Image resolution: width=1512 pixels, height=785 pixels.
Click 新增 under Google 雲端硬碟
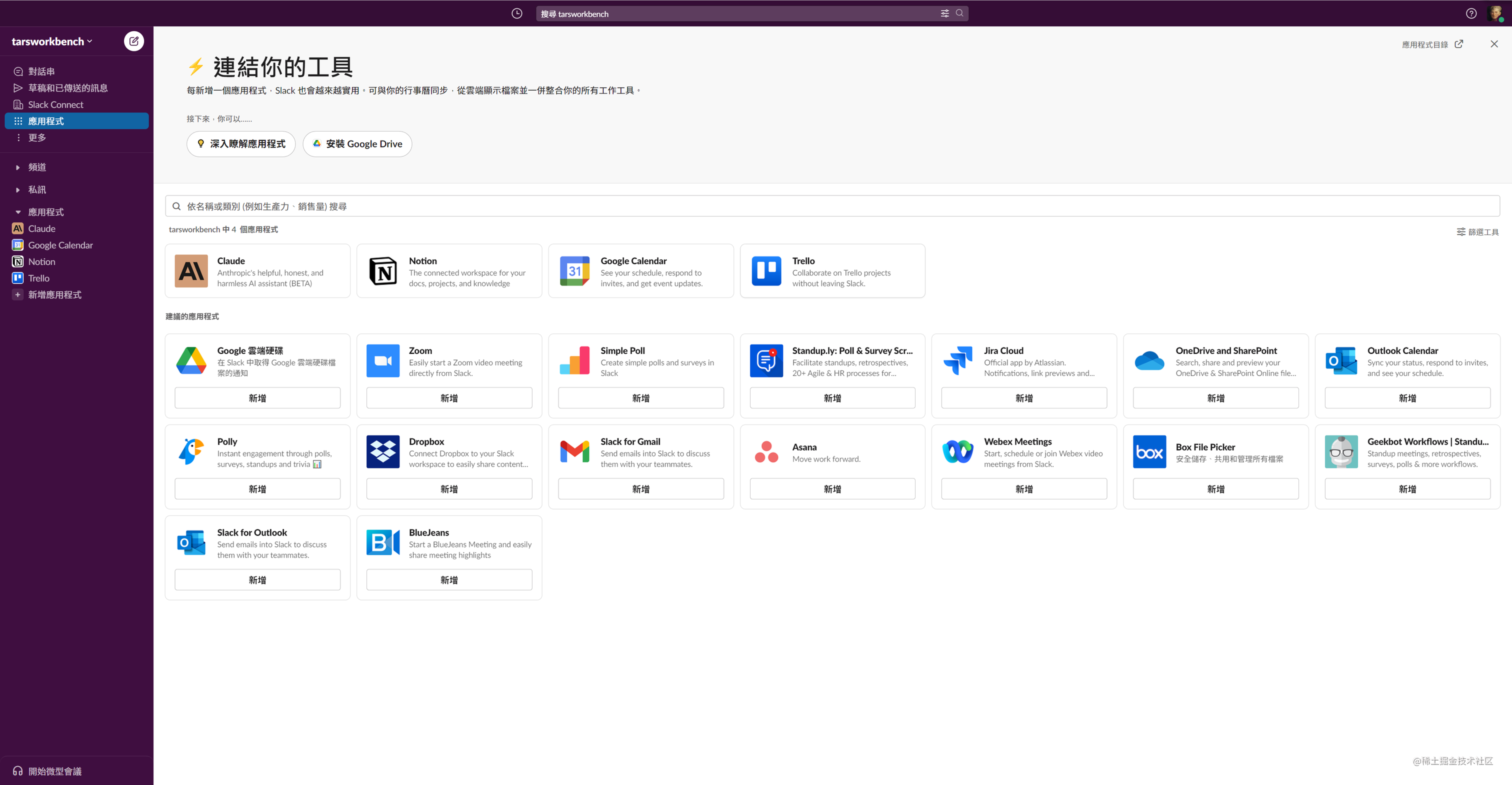pyautogui.click(x=257, y=397)
